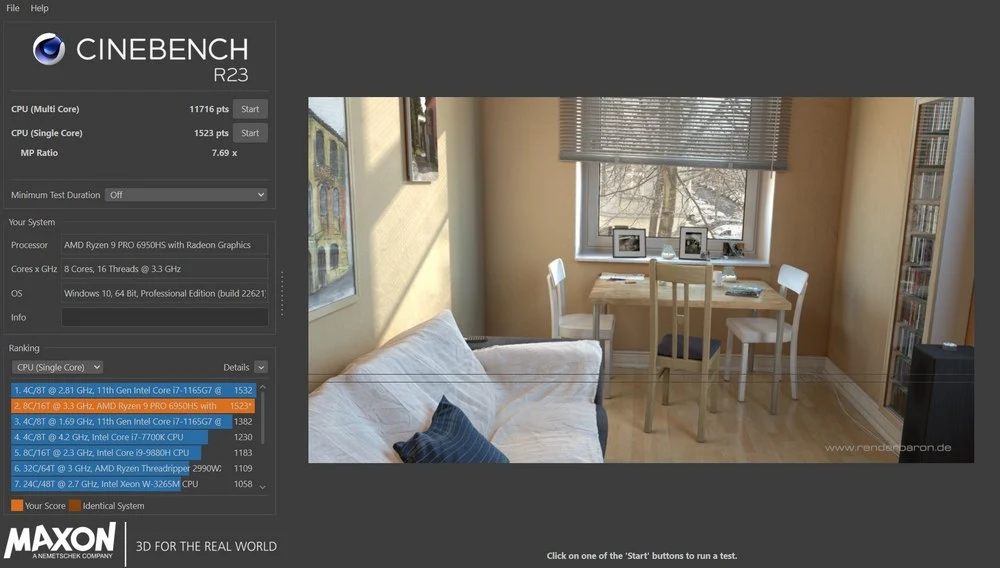The image size is (1000, 568).
Task: Select ranking row 4 Core i7-7700K
Action: pos(133,437)
